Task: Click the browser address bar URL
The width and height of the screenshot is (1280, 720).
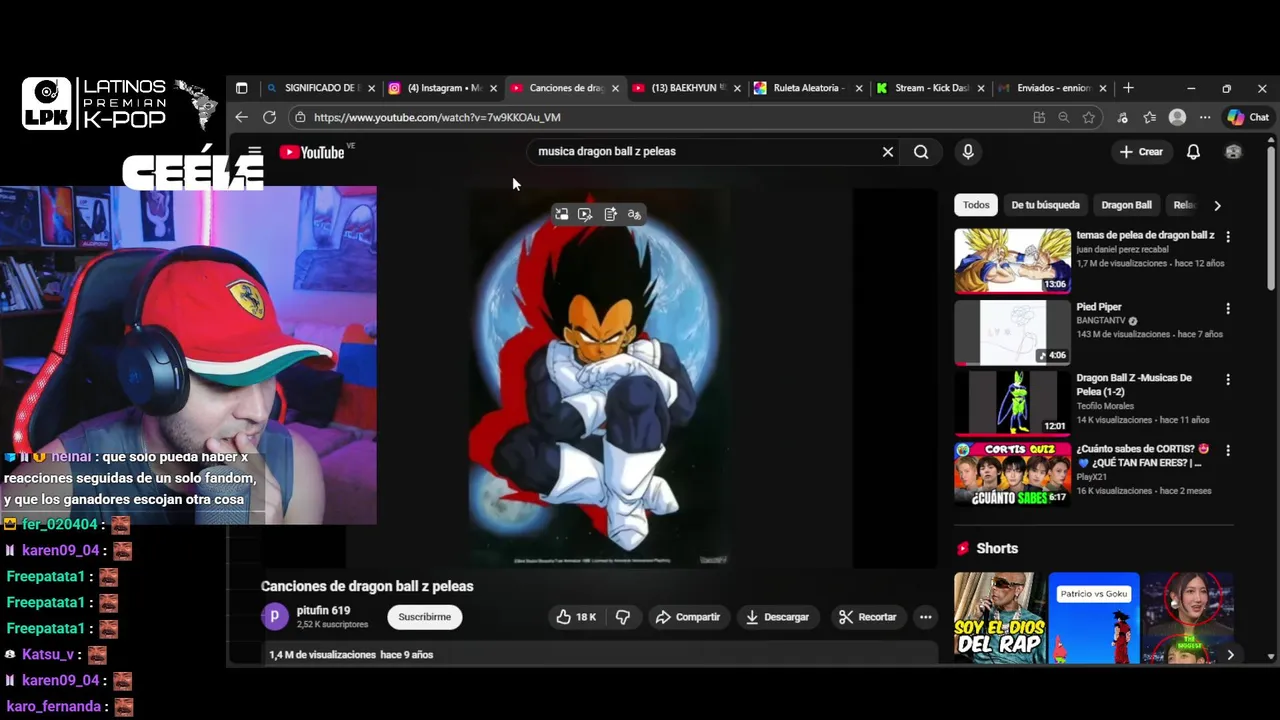Action: 437,117
